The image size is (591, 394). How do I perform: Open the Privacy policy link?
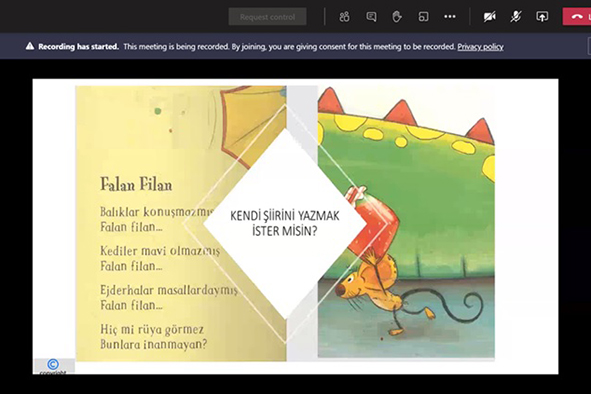pos(480,47)
